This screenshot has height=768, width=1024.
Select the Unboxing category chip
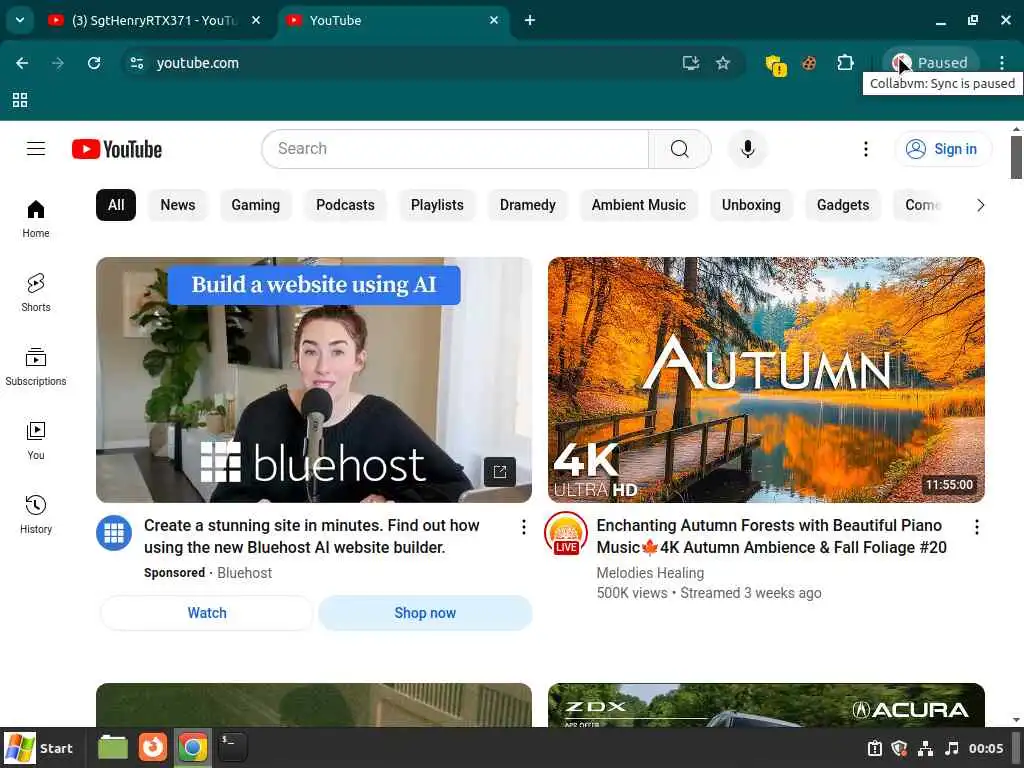751,205
